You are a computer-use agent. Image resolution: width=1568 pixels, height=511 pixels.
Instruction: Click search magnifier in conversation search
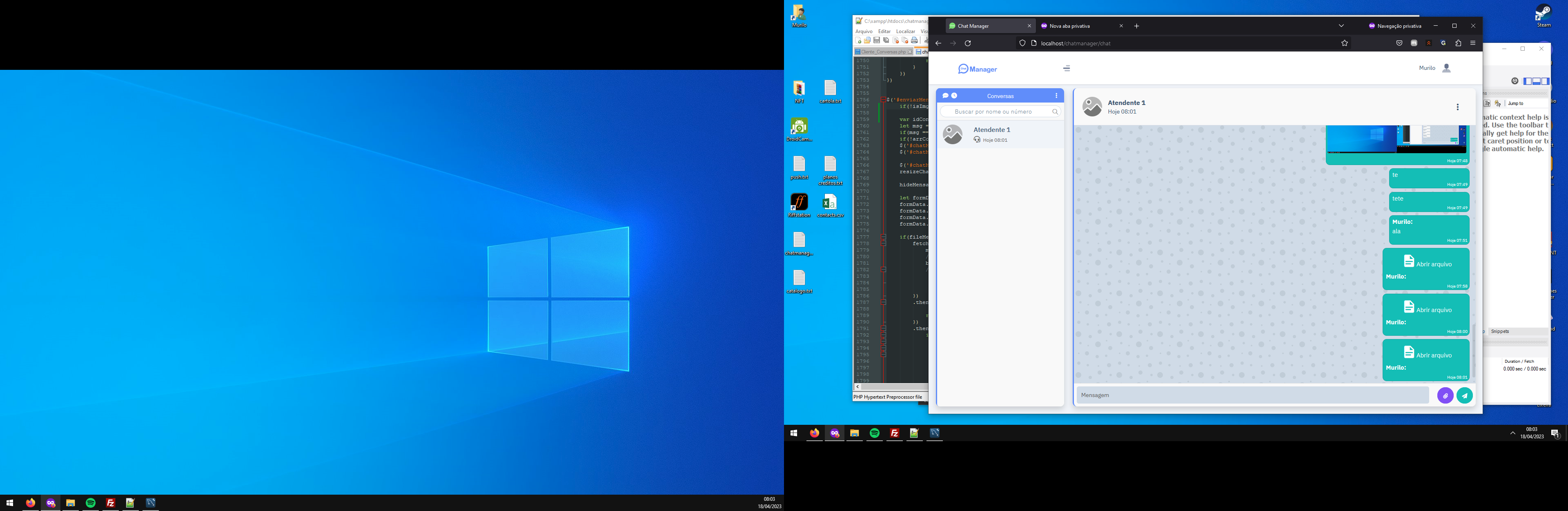click(x=1055, y=112)
